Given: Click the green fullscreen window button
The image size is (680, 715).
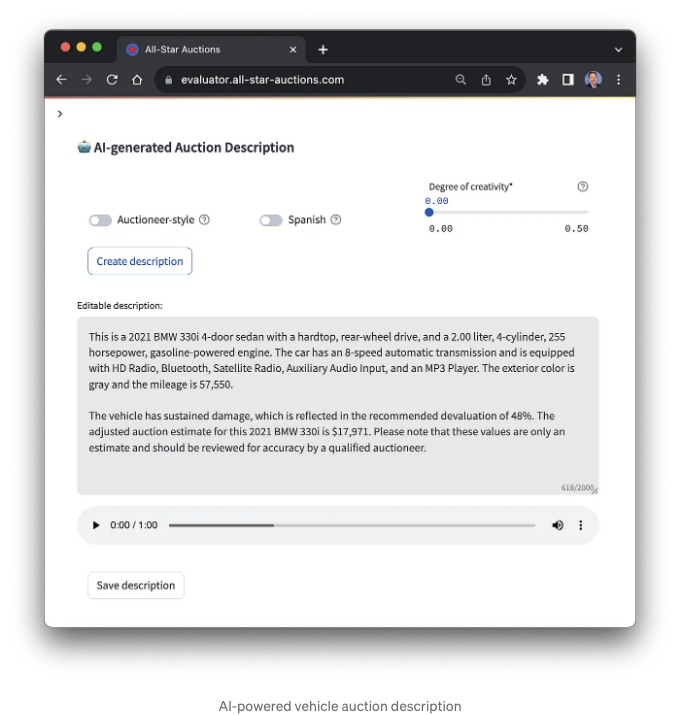Looking at the screenshot, I should 97,47.
